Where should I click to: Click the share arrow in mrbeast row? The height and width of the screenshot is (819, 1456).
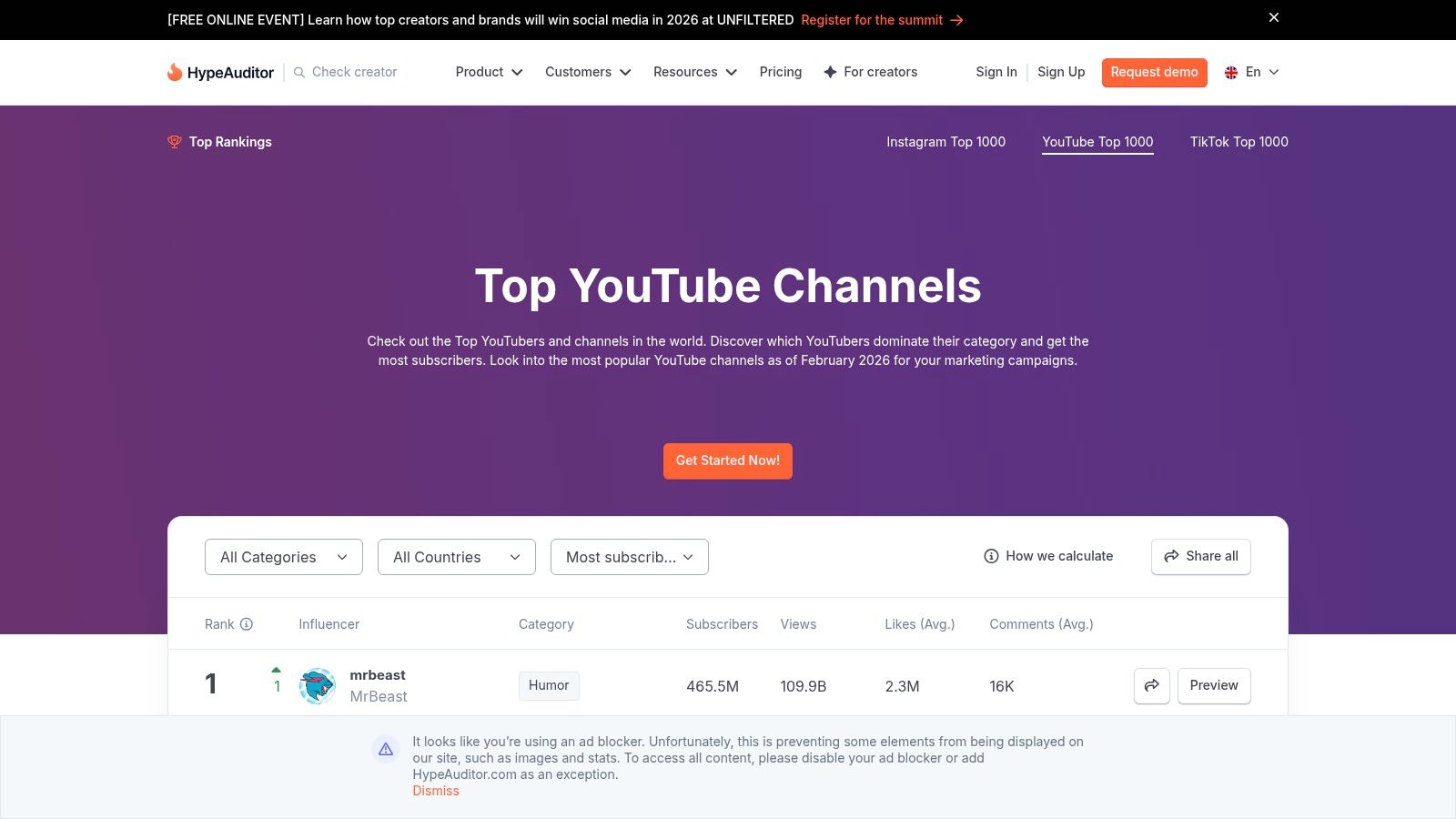click(x=1152, y=686)
